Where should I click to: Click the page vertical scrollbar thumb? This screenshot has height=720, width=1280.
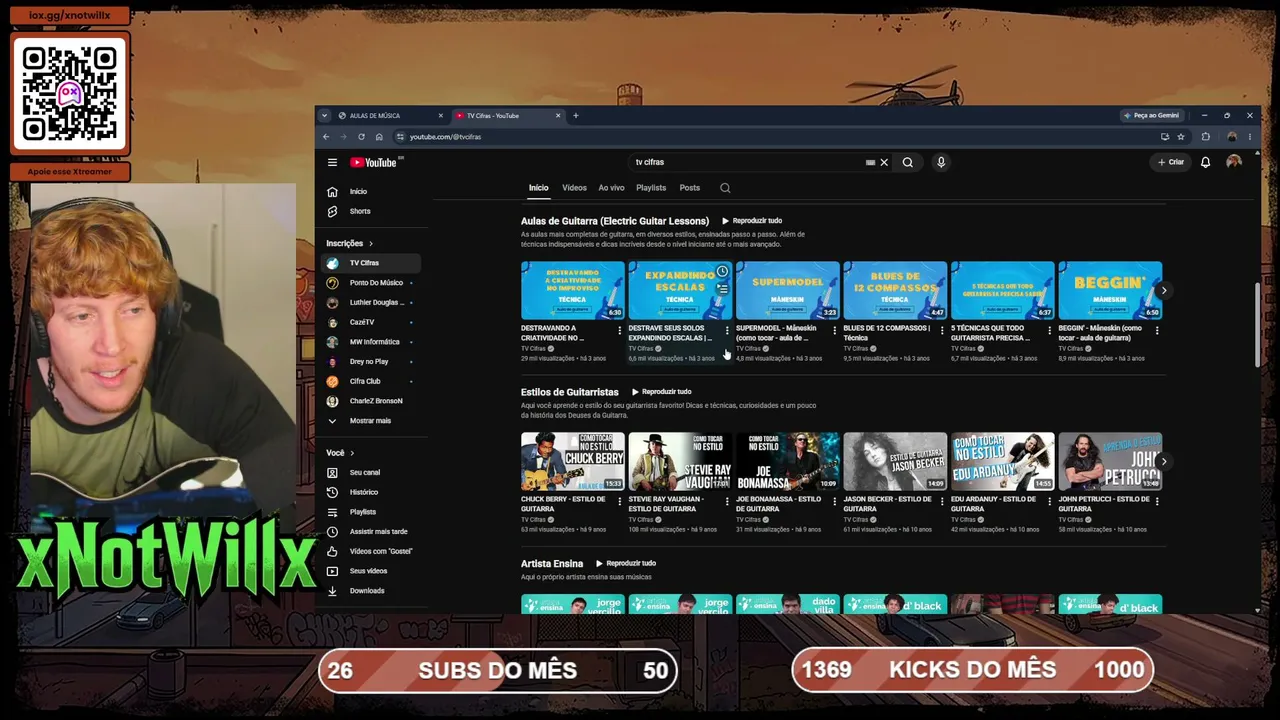point(1257,325)
